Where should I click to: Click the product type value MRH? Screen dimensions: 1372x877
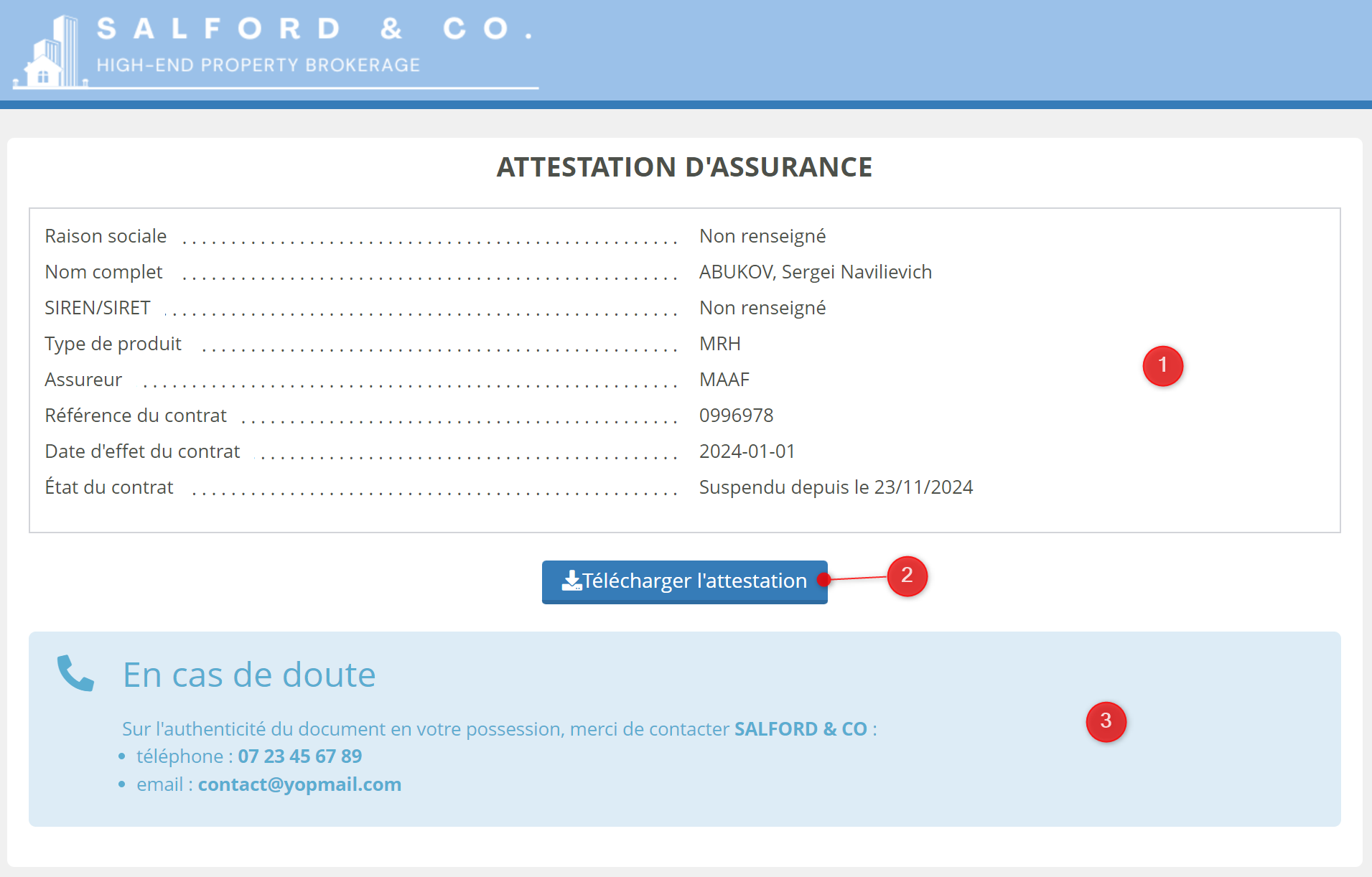[x=719, y=344]
